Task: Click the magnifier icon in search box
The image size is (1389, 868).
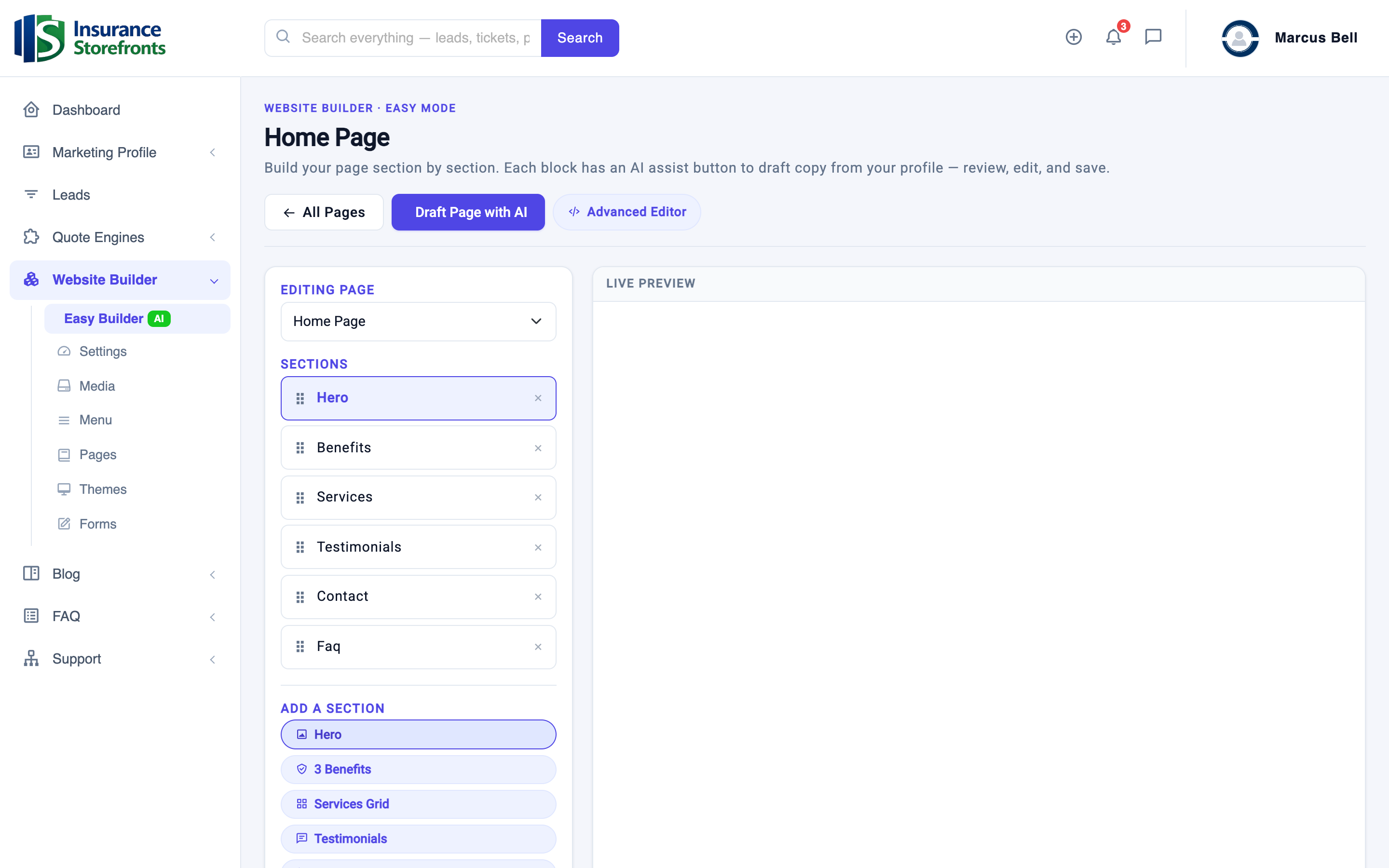Action: (x=283, y=37)
